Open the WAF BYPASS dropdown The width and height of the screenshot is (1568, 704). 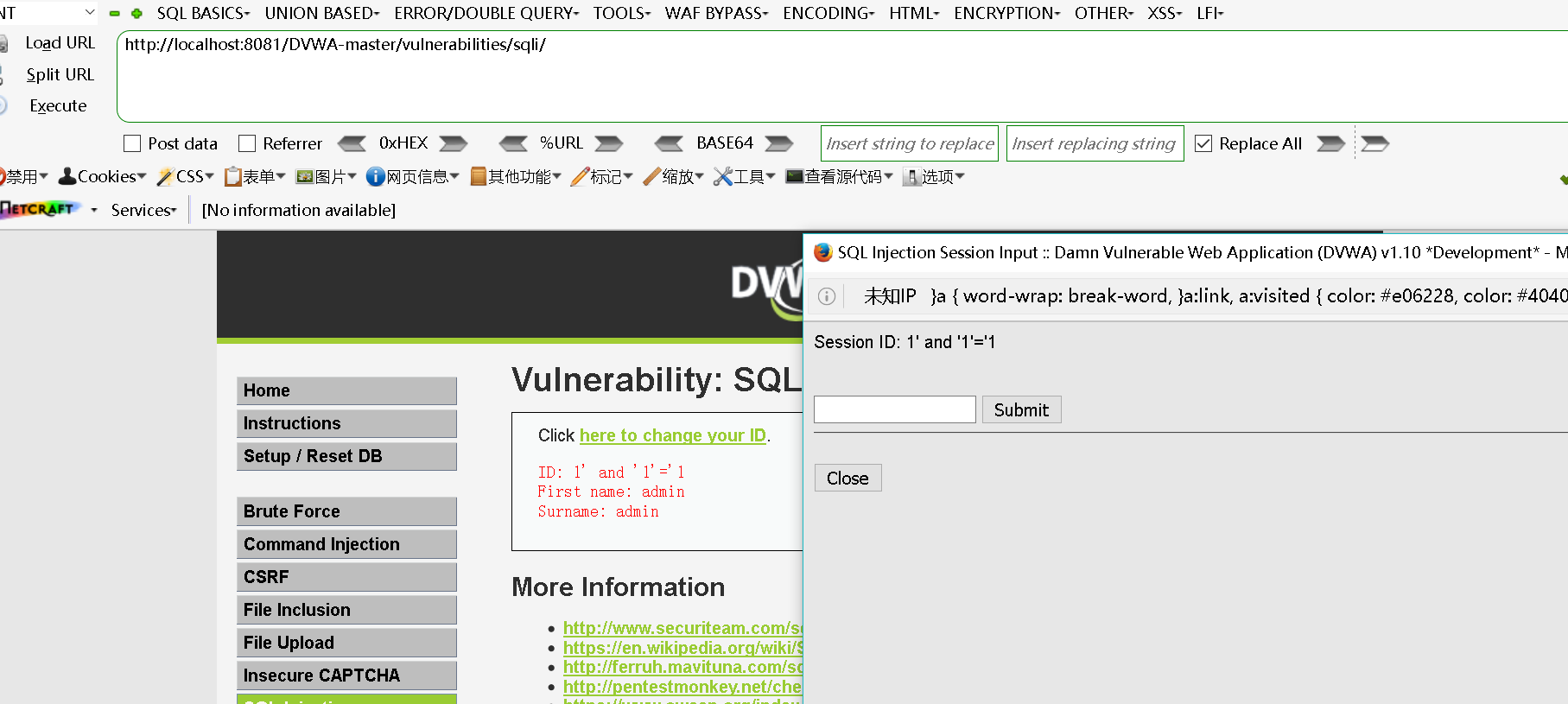(x=716, y=13)
